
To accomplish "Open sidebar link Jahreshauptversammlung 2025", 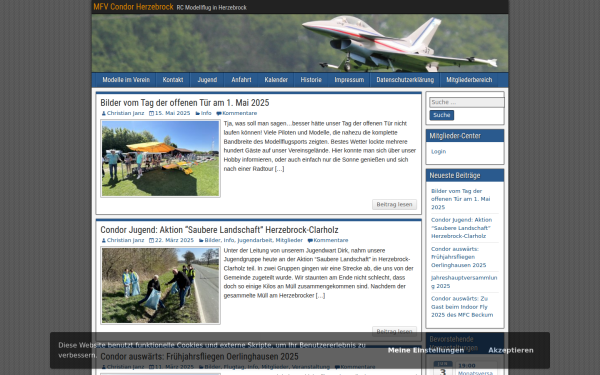I will pos(464,282).
